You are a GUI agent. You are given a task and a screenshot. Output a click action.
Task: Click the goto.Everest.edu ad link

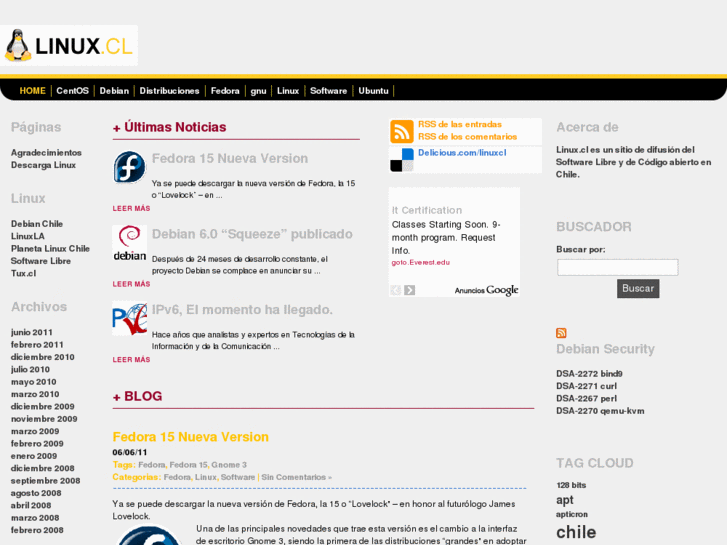[x=421, y=263]
